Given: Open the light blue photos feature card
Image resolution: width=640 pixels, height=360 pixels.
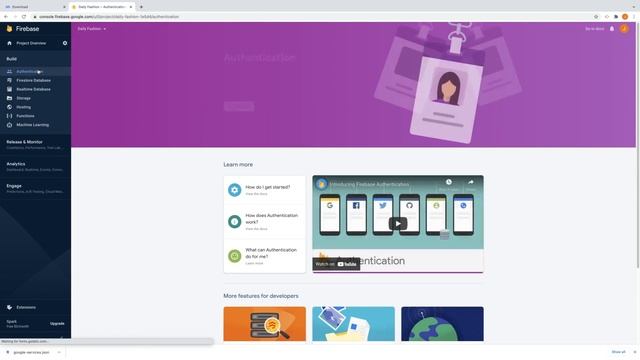Looking at the screenshot, I should [353, 324].
